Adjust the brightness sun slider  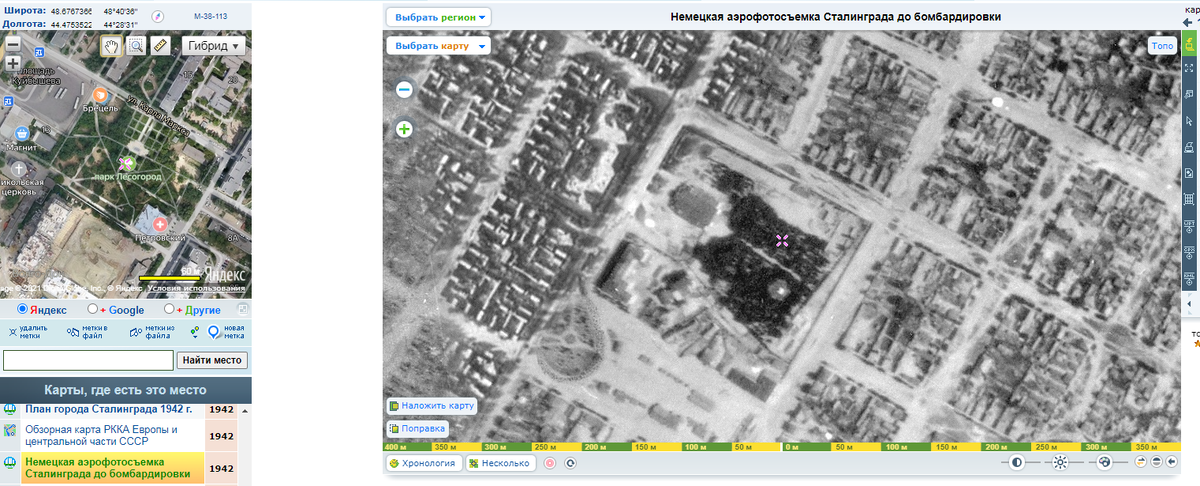coord(1060,462)
